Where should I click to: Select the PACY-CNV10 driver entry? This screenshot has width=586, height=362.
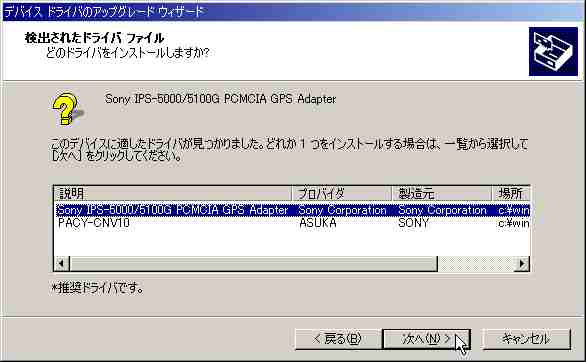point(94,223)
